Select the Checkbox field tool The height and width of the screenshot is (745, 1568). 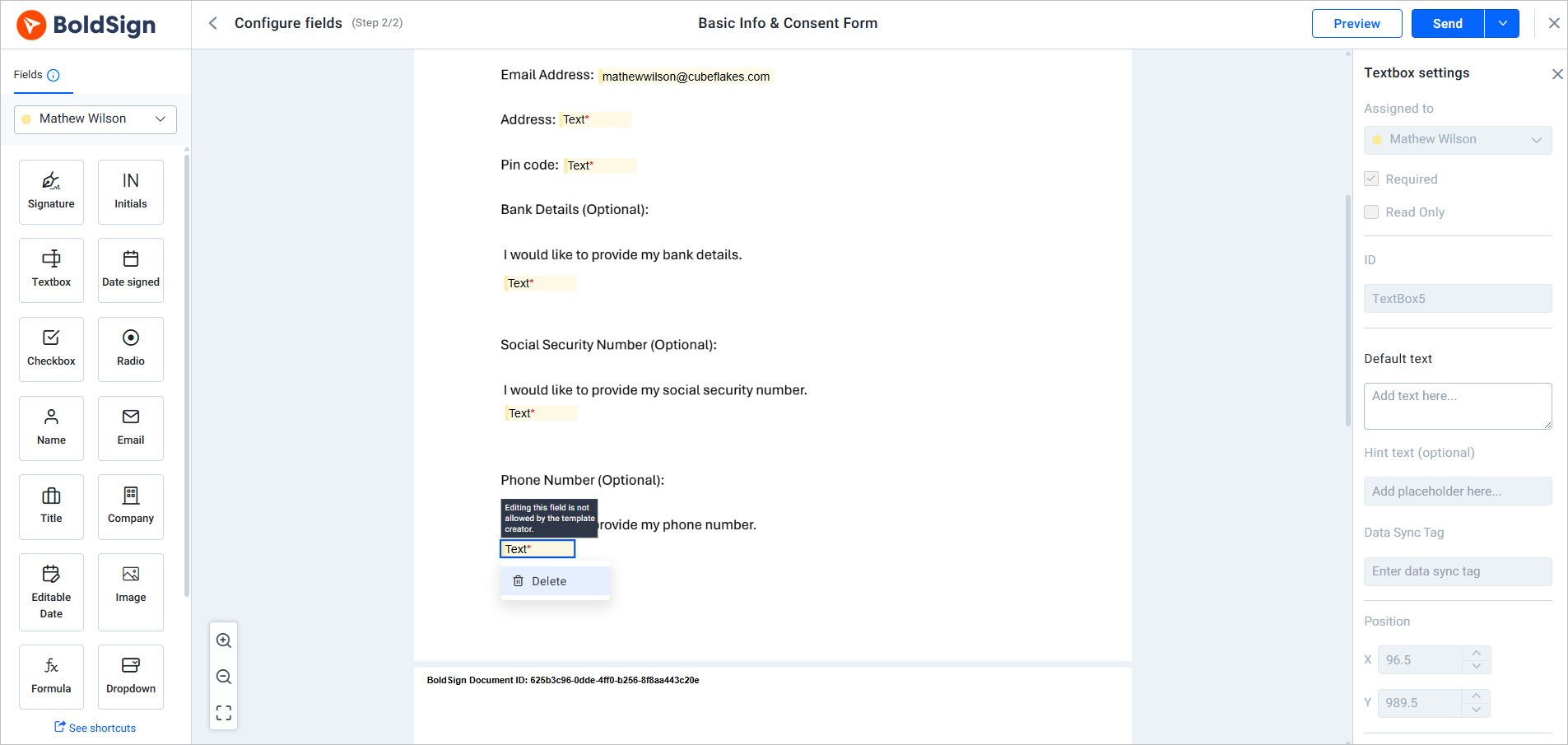[x=51, y=349]
